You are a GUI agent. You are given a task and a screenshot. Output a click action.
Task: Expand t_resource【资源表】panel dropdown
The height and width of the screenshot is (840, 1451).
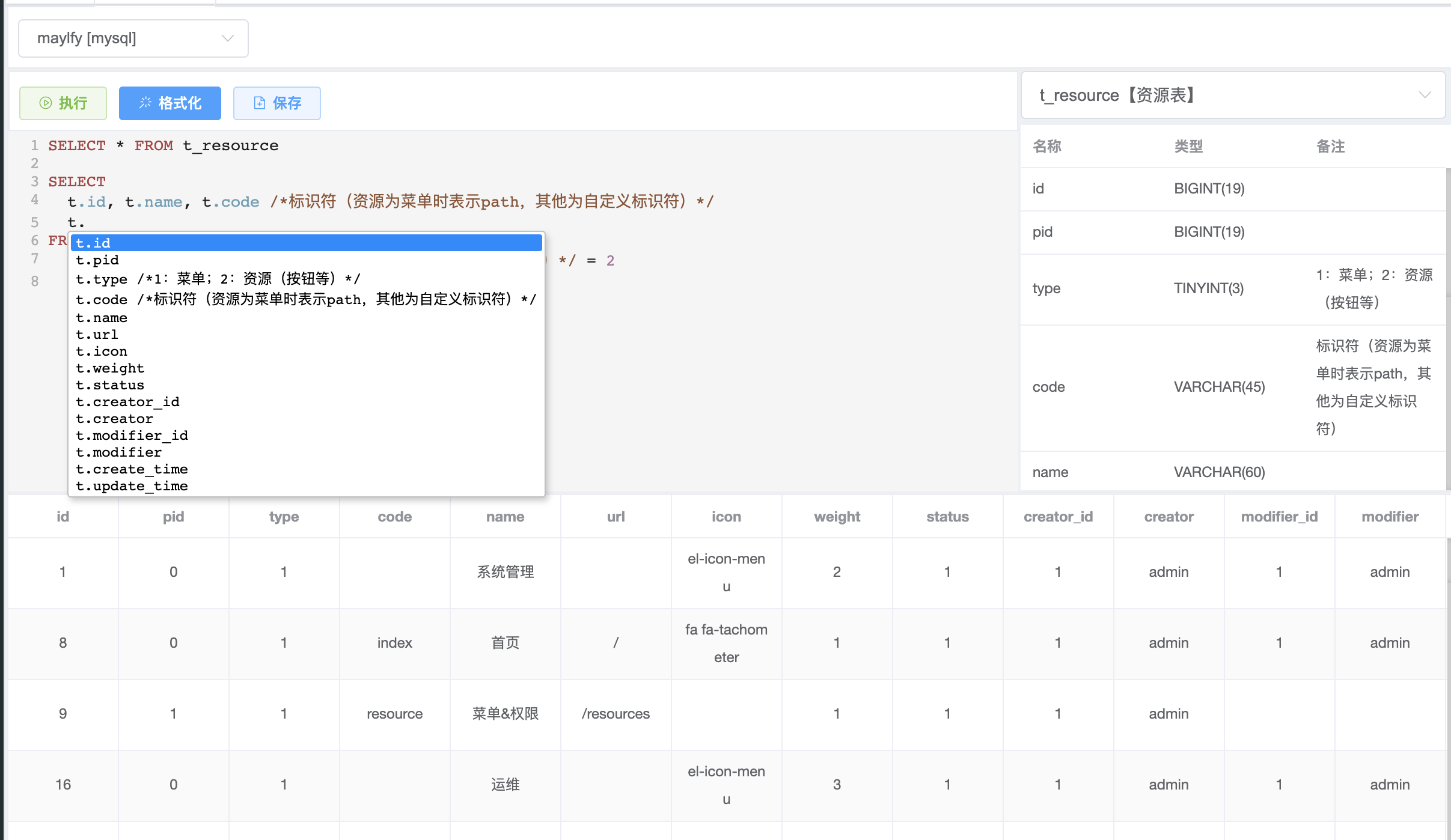pos(1429,96)
